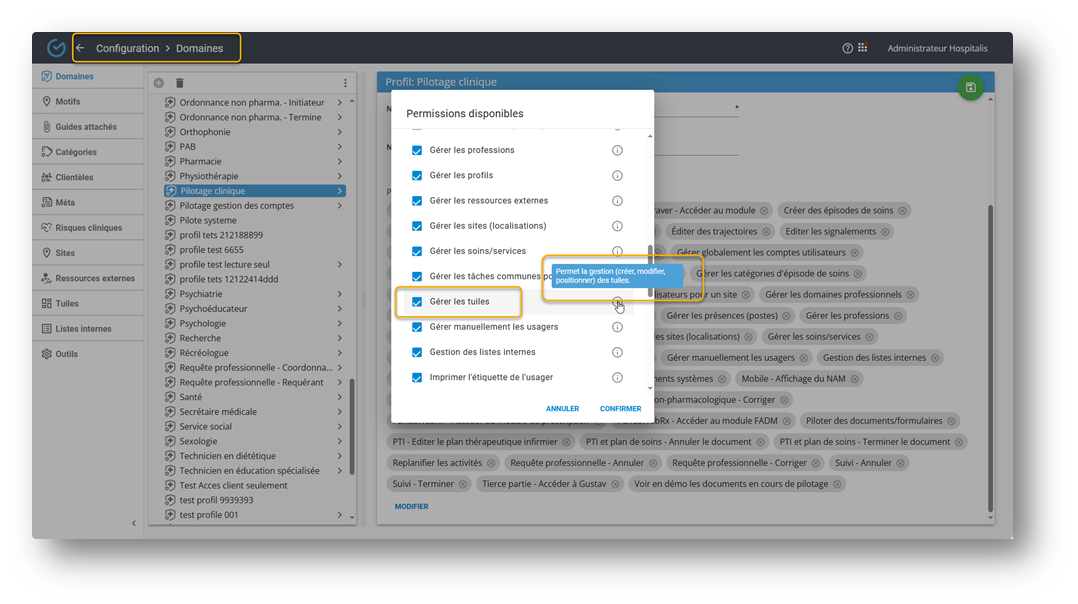Open the Risques cliniques sidebar menu

(x=88, y=228)
